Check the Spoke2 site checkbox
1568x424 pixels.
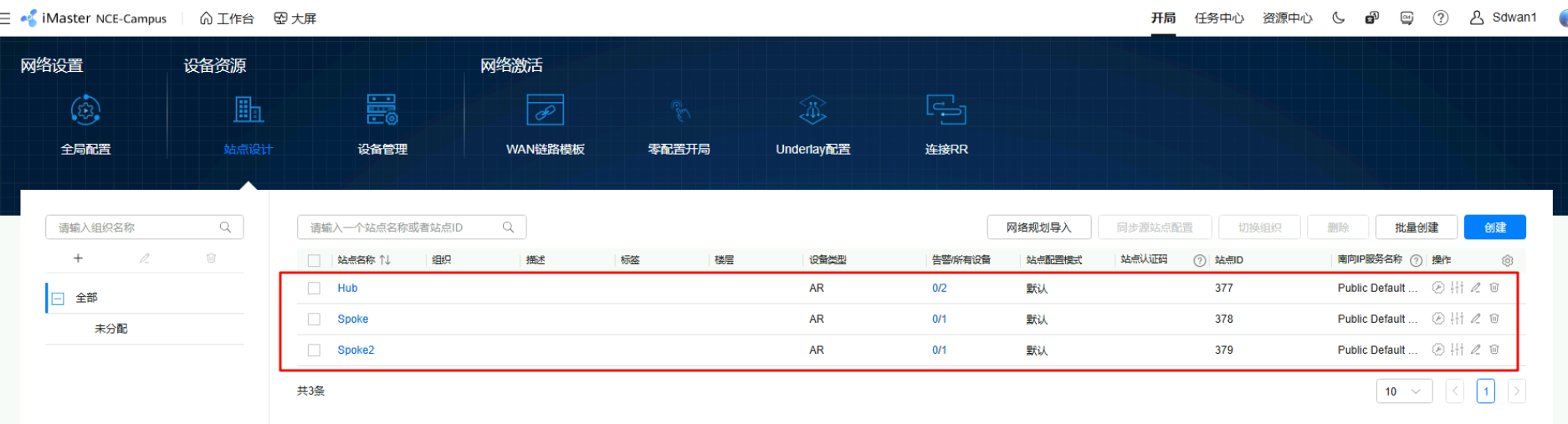[314, 350]
